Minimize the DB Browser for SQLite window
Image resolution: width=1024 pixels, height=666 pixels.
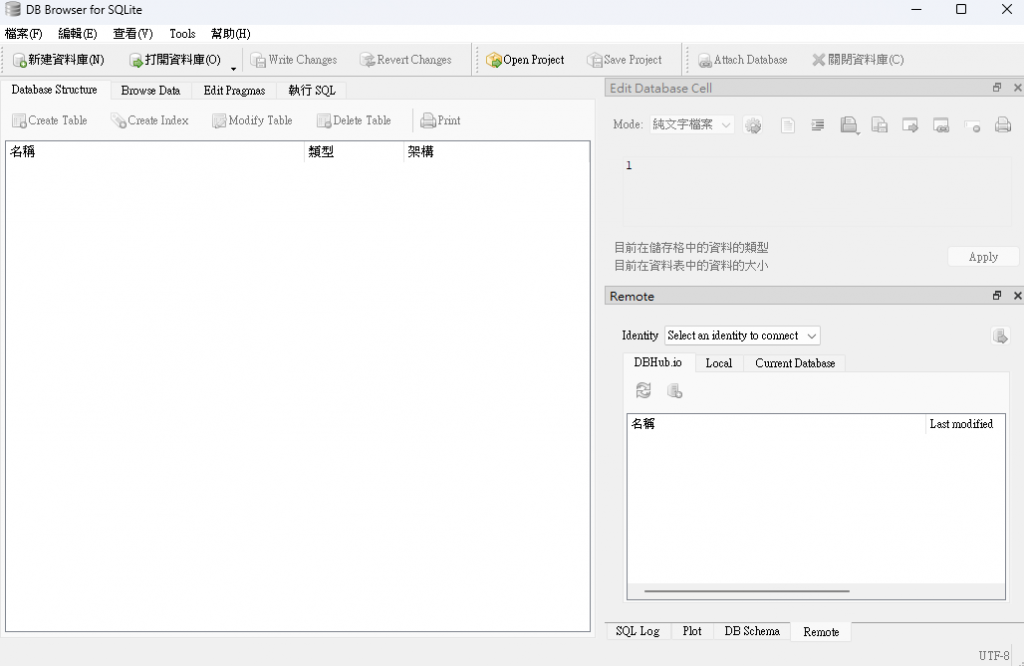[916, 10]
